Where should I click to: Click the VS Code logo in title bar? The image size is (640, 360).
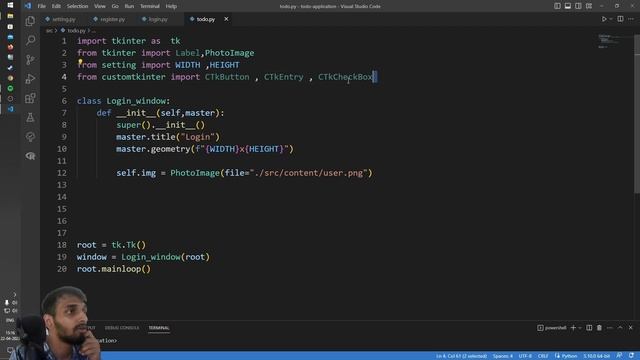[x=27, y=6]
